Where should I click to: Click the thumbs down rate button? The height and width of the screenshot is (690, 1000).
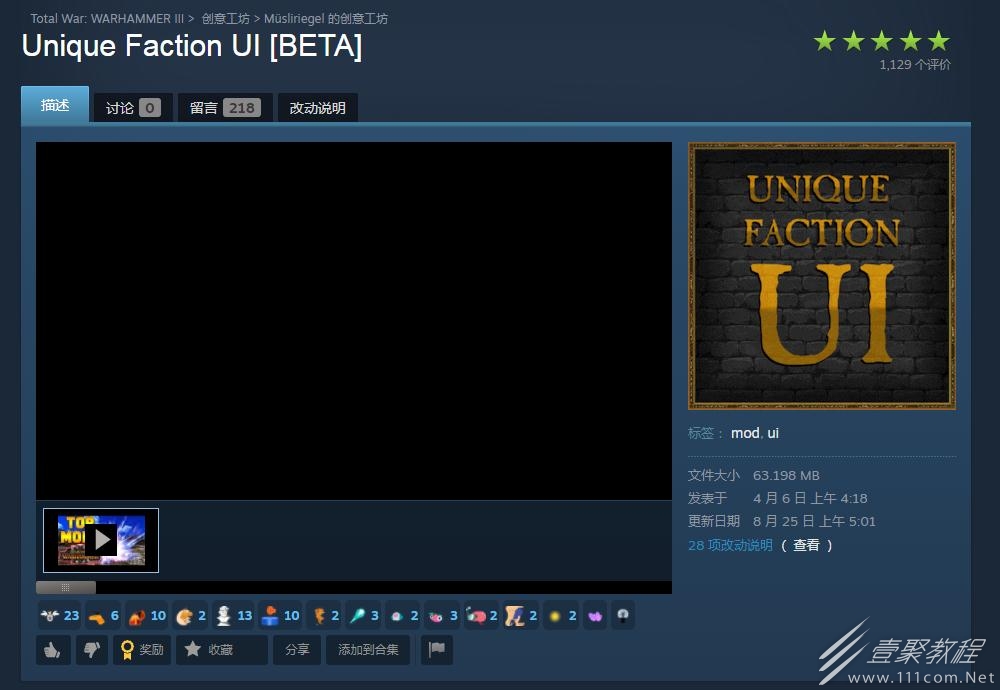point(92,650)
